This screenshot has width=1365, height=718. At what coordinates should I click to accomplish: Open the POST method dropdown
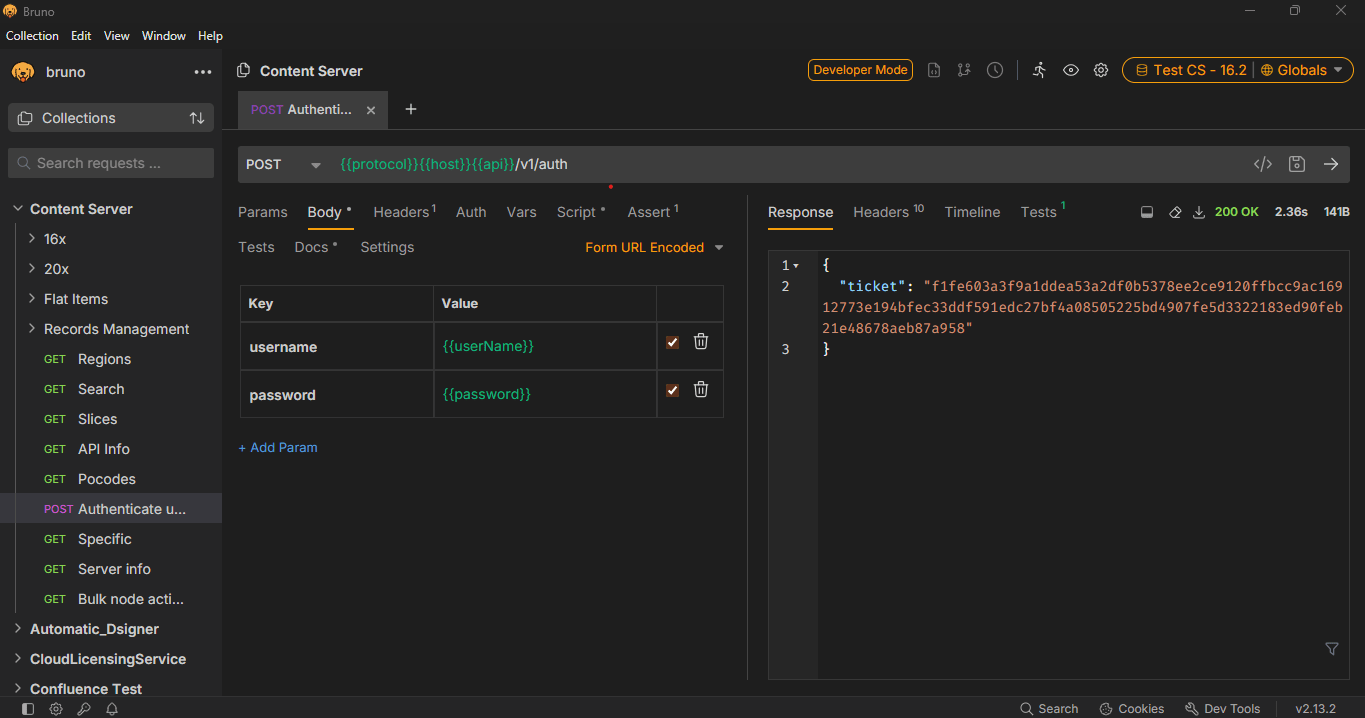283,165
